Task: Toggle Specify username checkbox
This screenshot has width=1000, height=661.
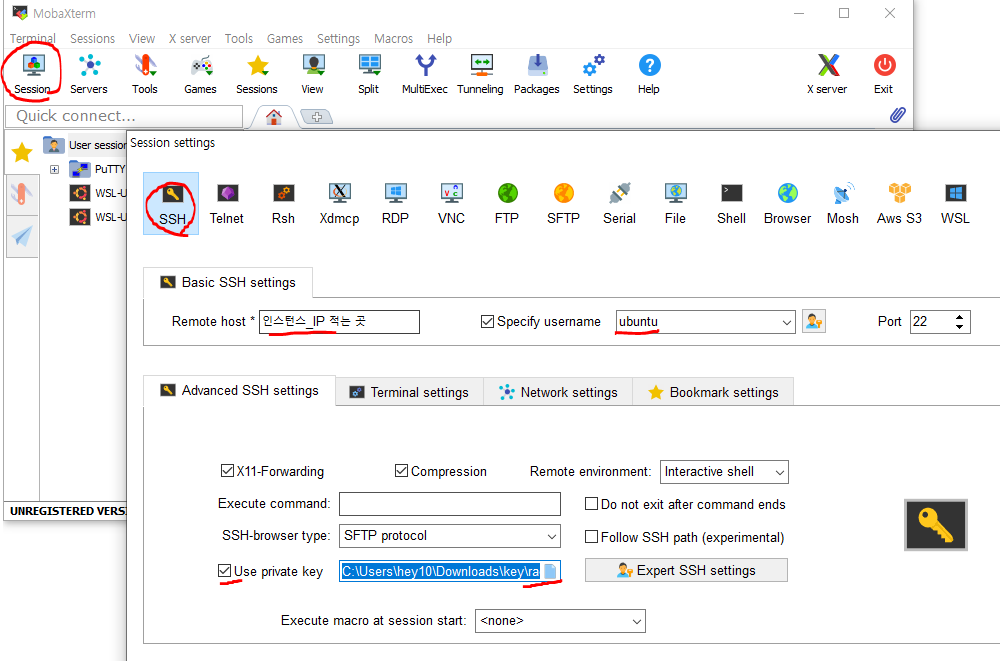Action: tap(487, 322)
